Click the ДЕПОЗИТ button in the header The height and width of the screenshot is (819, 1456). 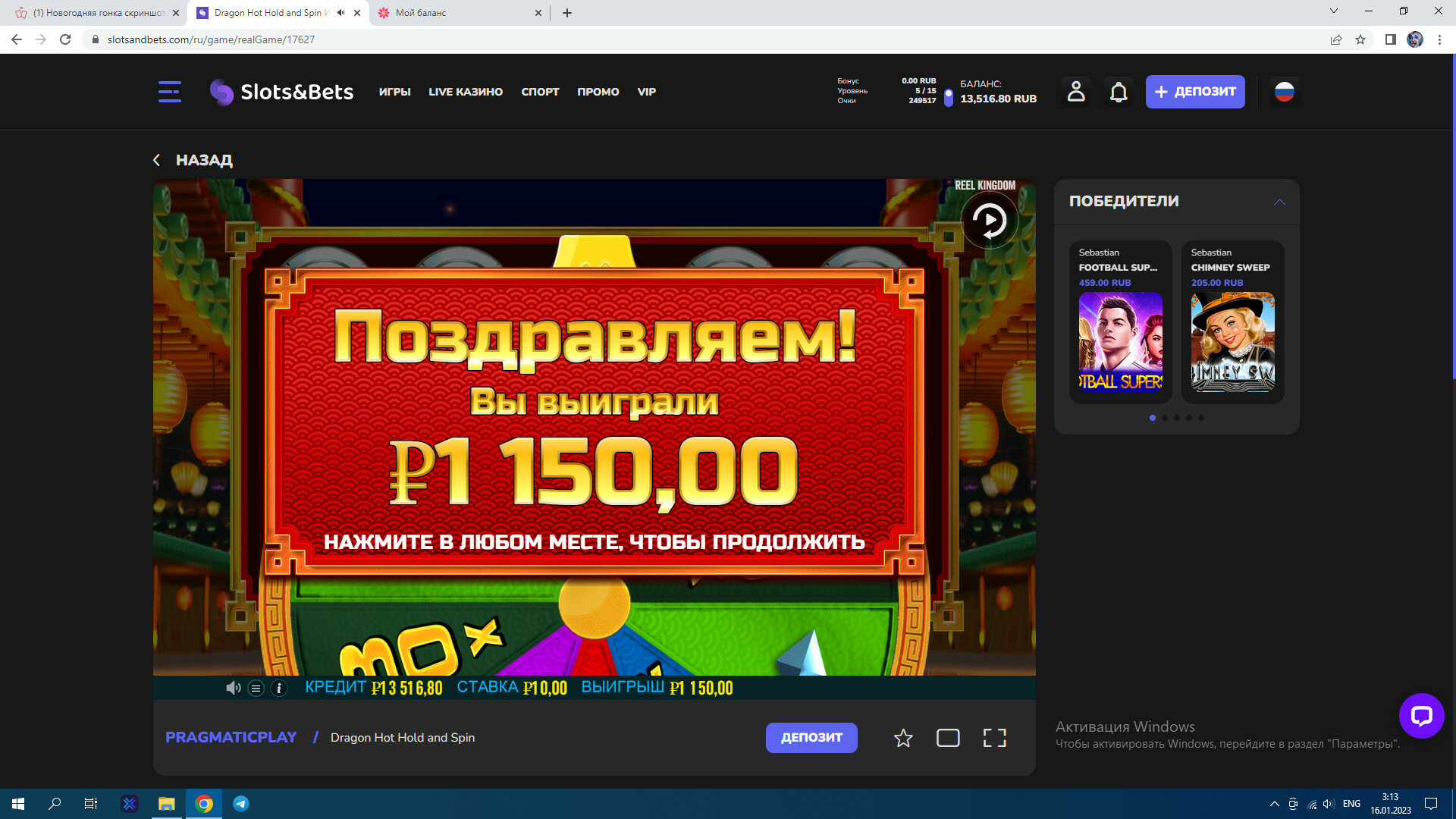tap(1194, 92)
